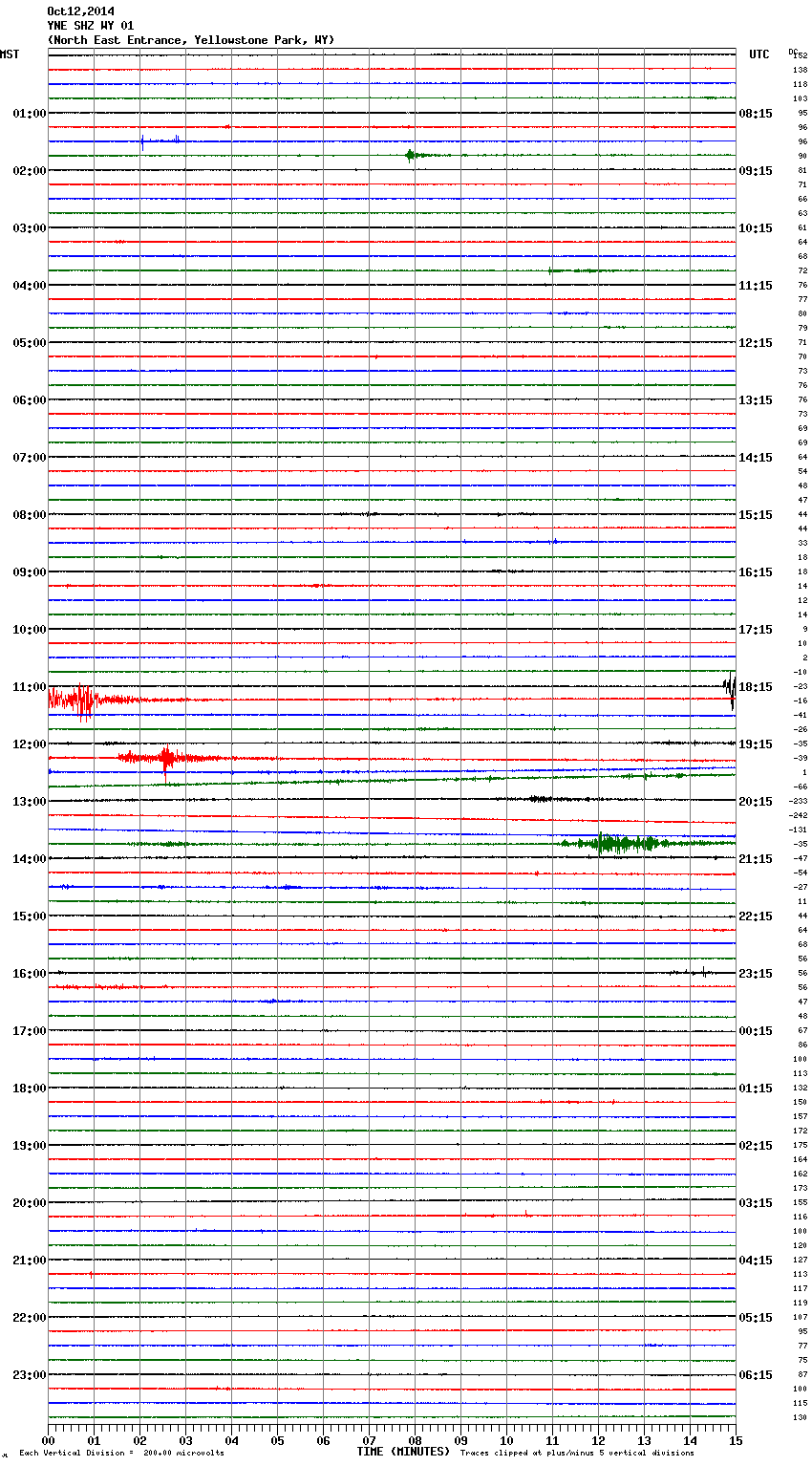Screen dimensions: 812x1466
Task: Click the date heading "Oct12,2014"
Action: coord(80,11)
